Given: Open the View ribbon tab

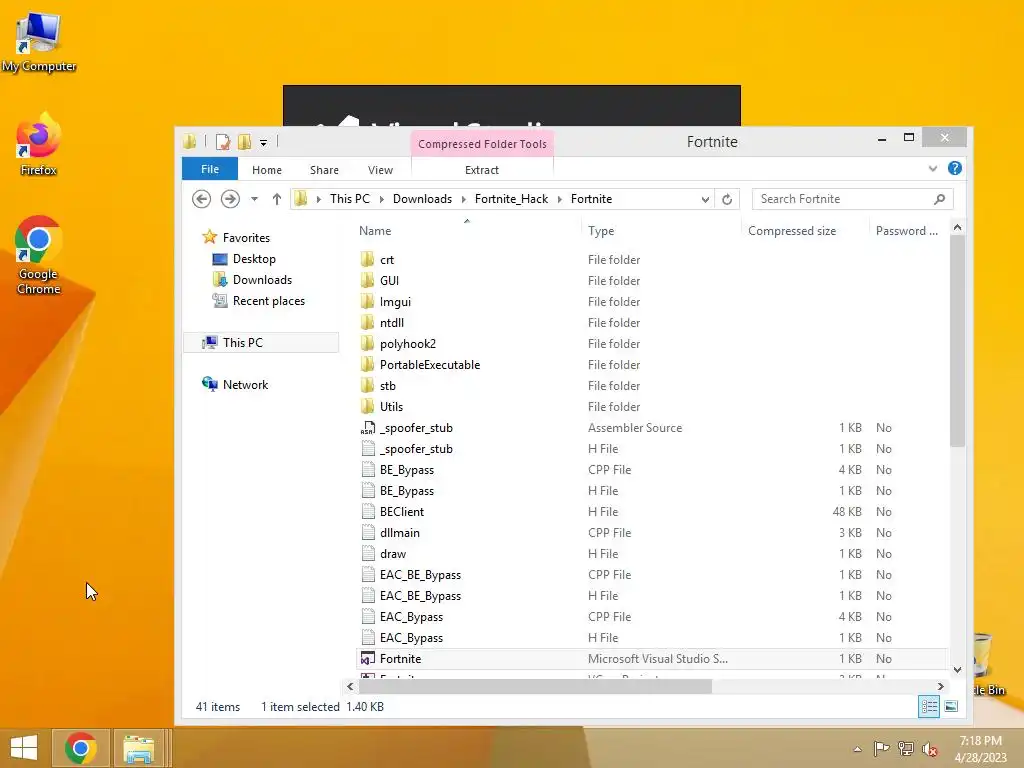Looking at the screenshot, I should click(380, 170).
